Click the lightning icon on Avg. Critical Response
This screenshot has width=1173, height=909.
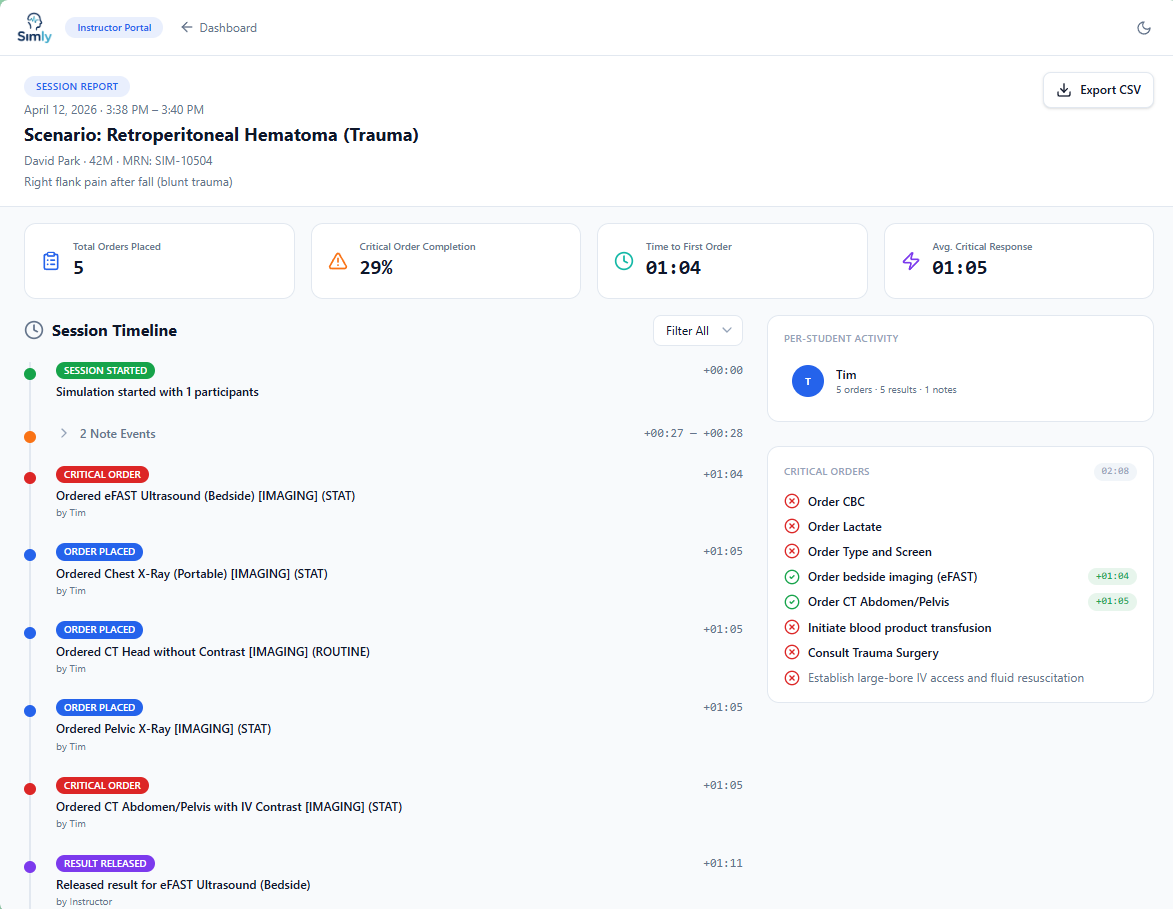(910, 259)
